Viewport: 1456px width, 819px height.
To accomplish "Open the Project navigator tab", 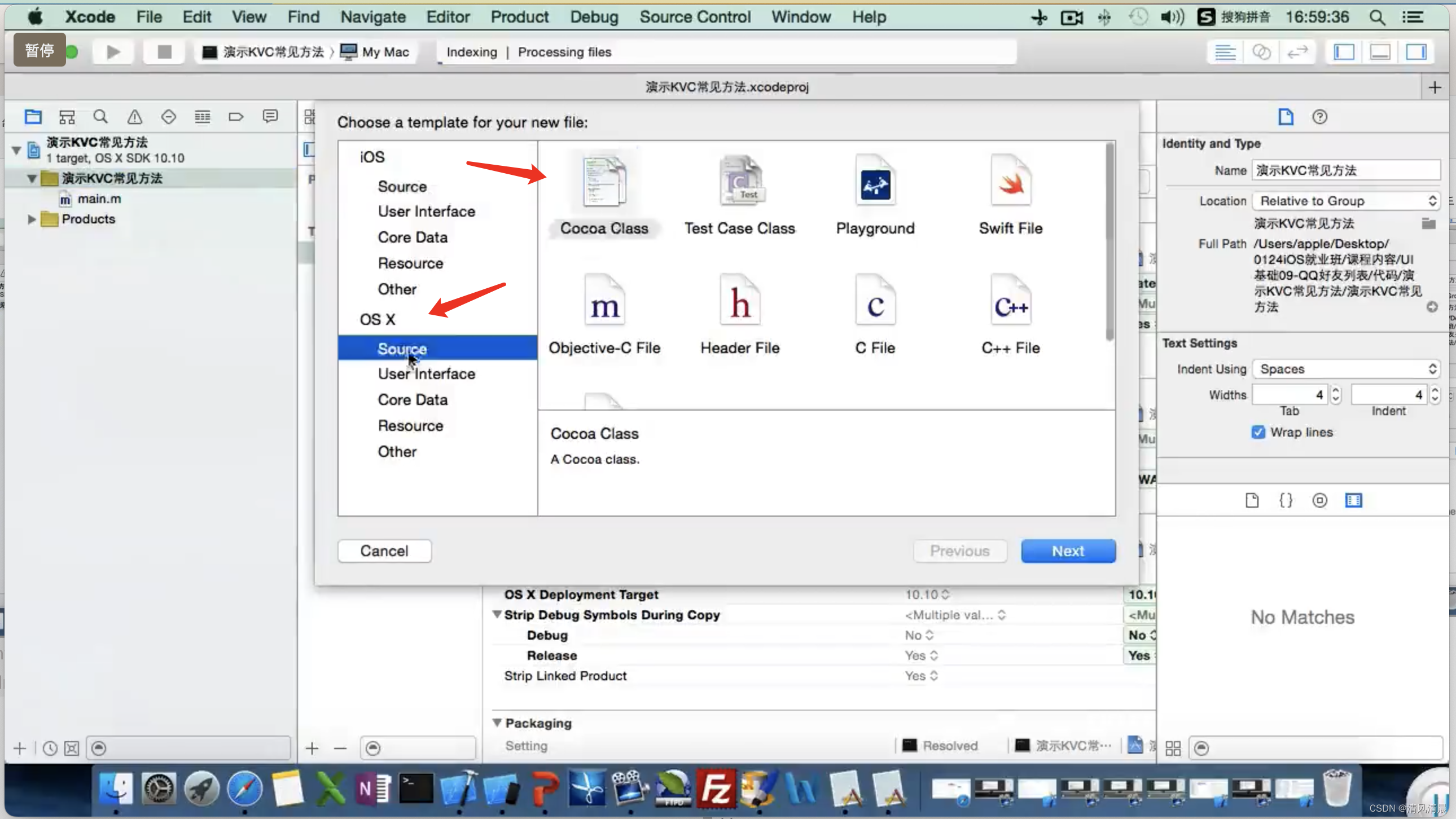I will pyautogui.click(x=33, y=117).
